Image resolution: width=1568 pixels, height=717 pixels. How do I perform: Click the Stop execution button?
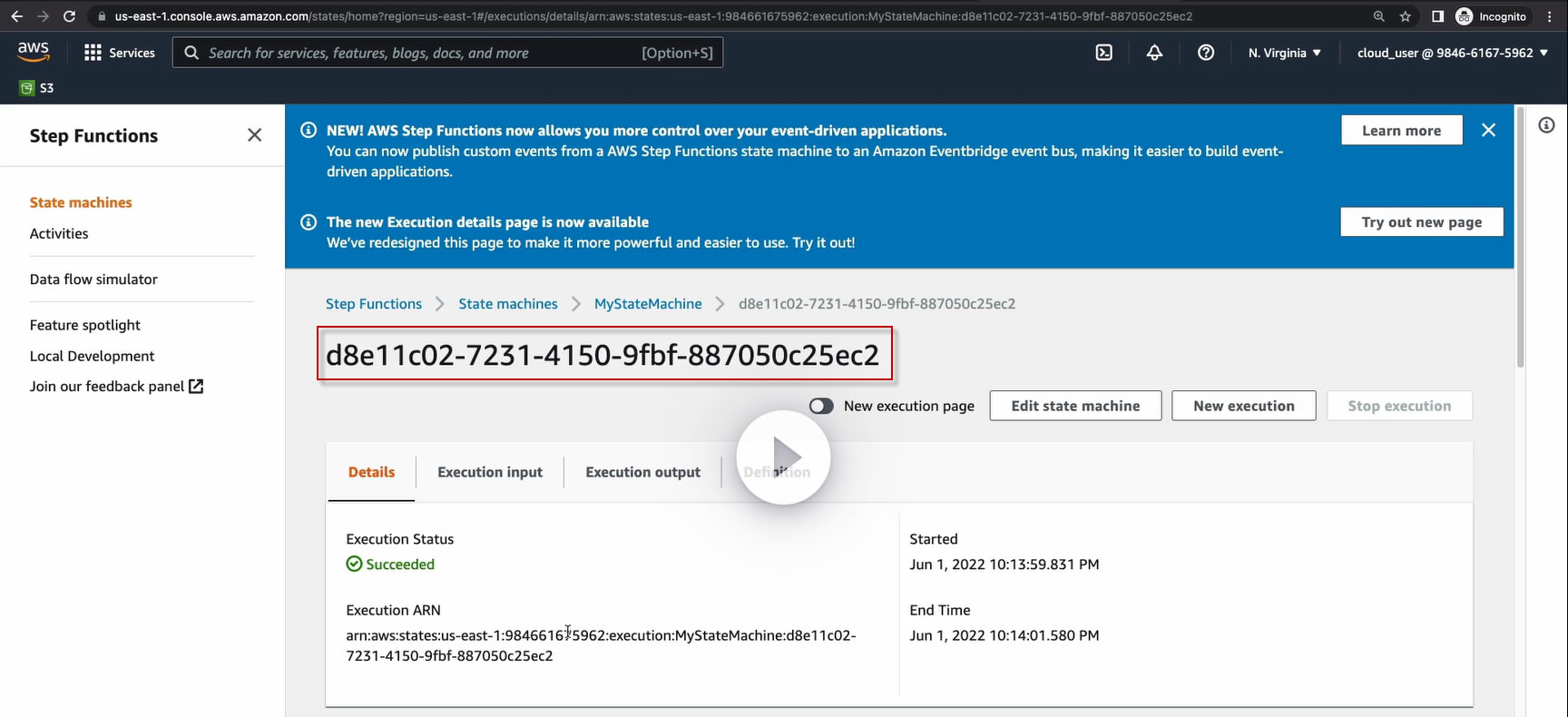[1399, 406]
